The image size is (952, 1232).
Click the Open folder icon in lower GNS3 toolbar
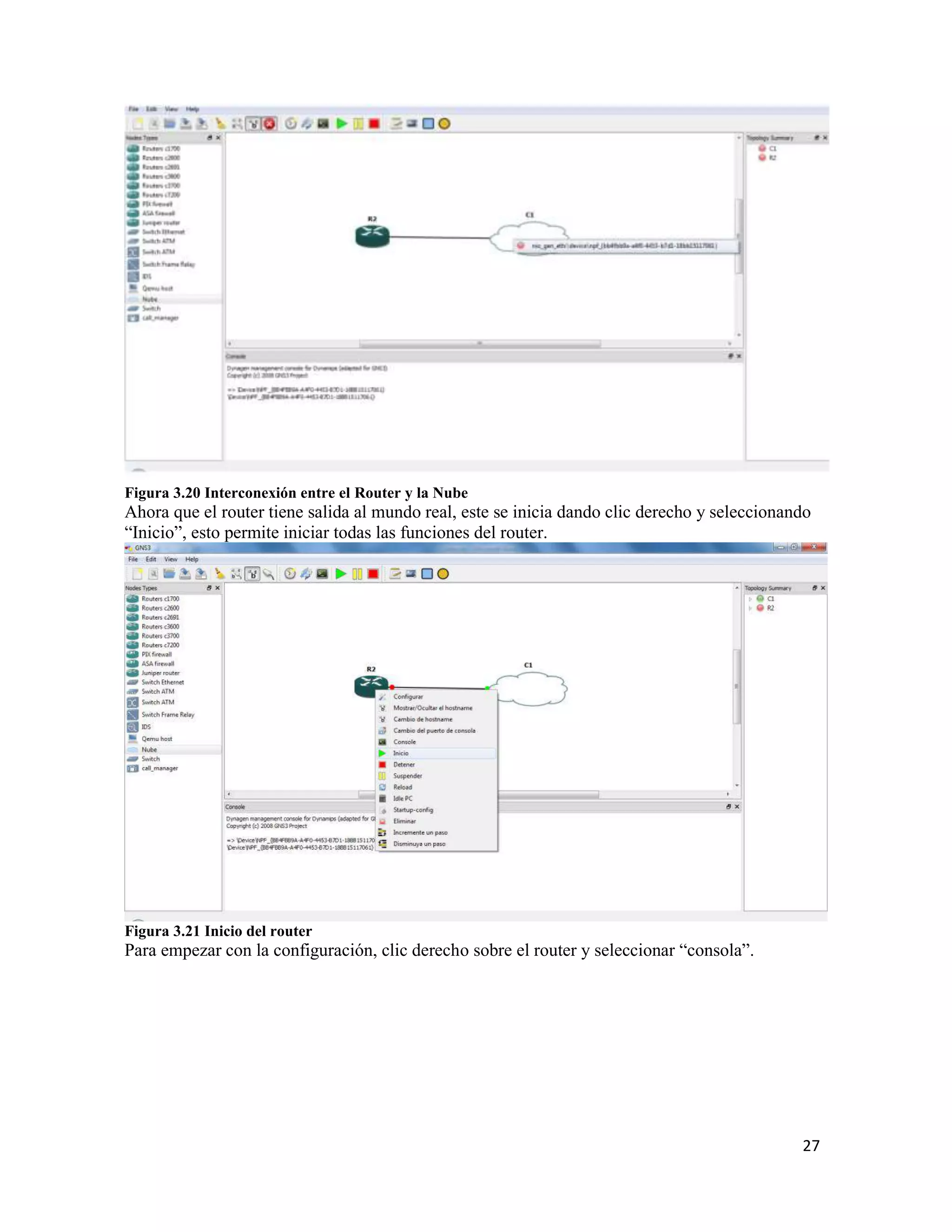click(x=169, y=574)
